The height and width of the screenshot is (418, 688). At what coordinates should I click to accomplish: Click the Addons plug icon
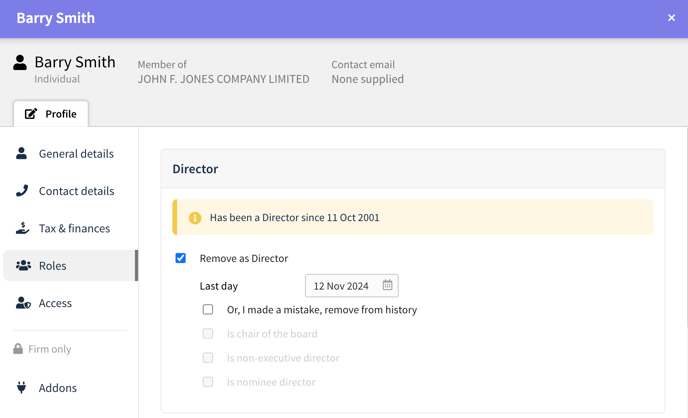pyautogui.click(x=21, y=387)
